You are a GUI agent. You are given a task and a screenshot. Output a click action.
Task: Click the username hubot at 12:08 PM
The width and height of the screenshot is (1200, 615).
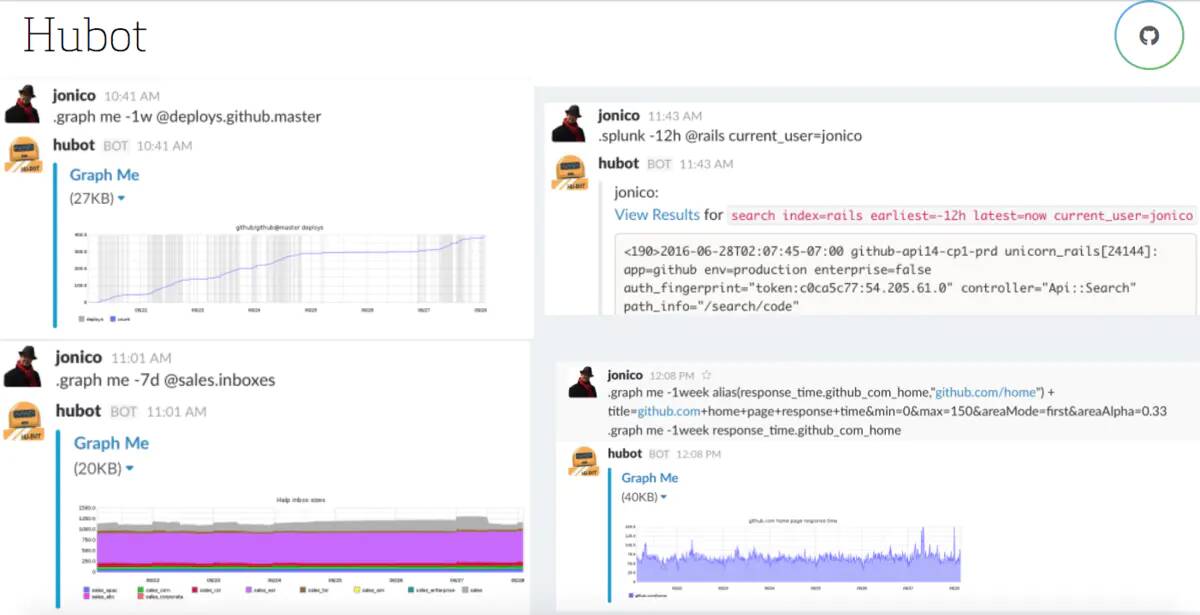point(625,453)
